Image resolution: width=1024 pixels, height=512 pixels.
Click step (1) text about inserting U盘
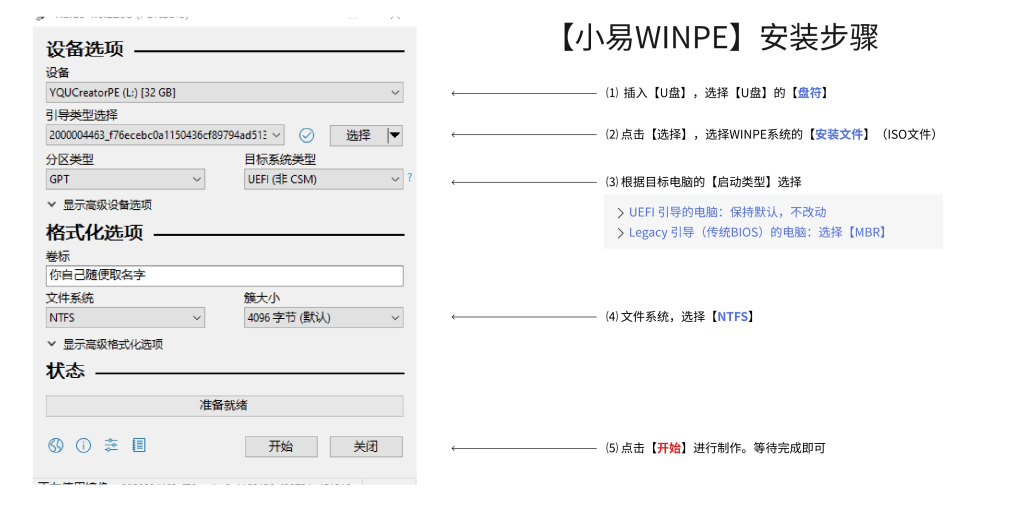pyautogui.click(x=717, y=93)
